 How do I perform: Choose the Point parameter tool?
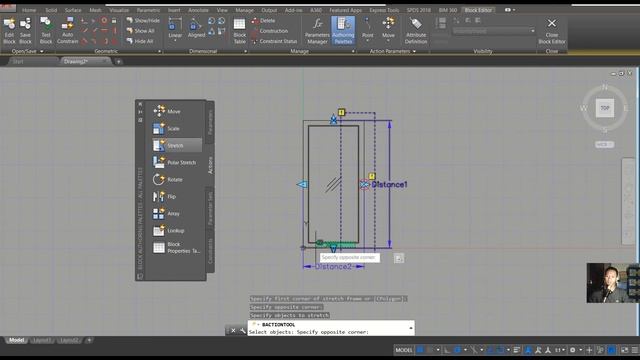(367, 28)
